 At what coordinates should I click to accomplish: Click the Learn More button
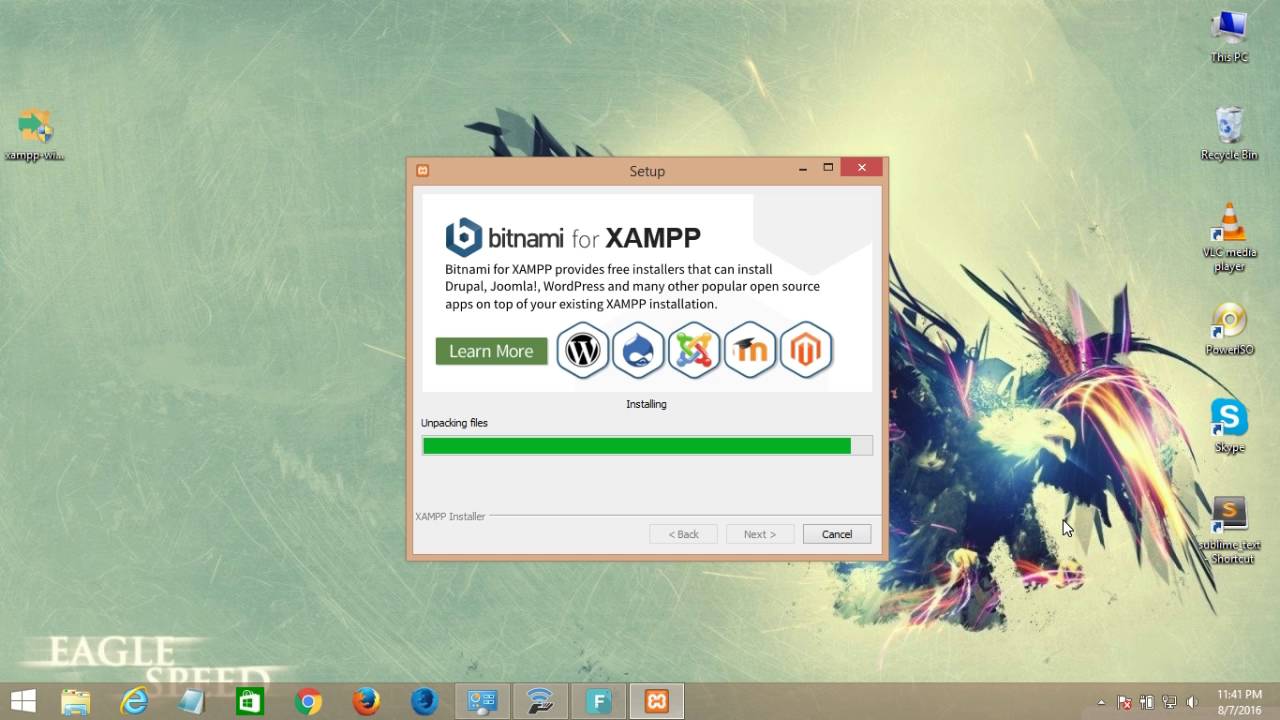coord(491,351)
